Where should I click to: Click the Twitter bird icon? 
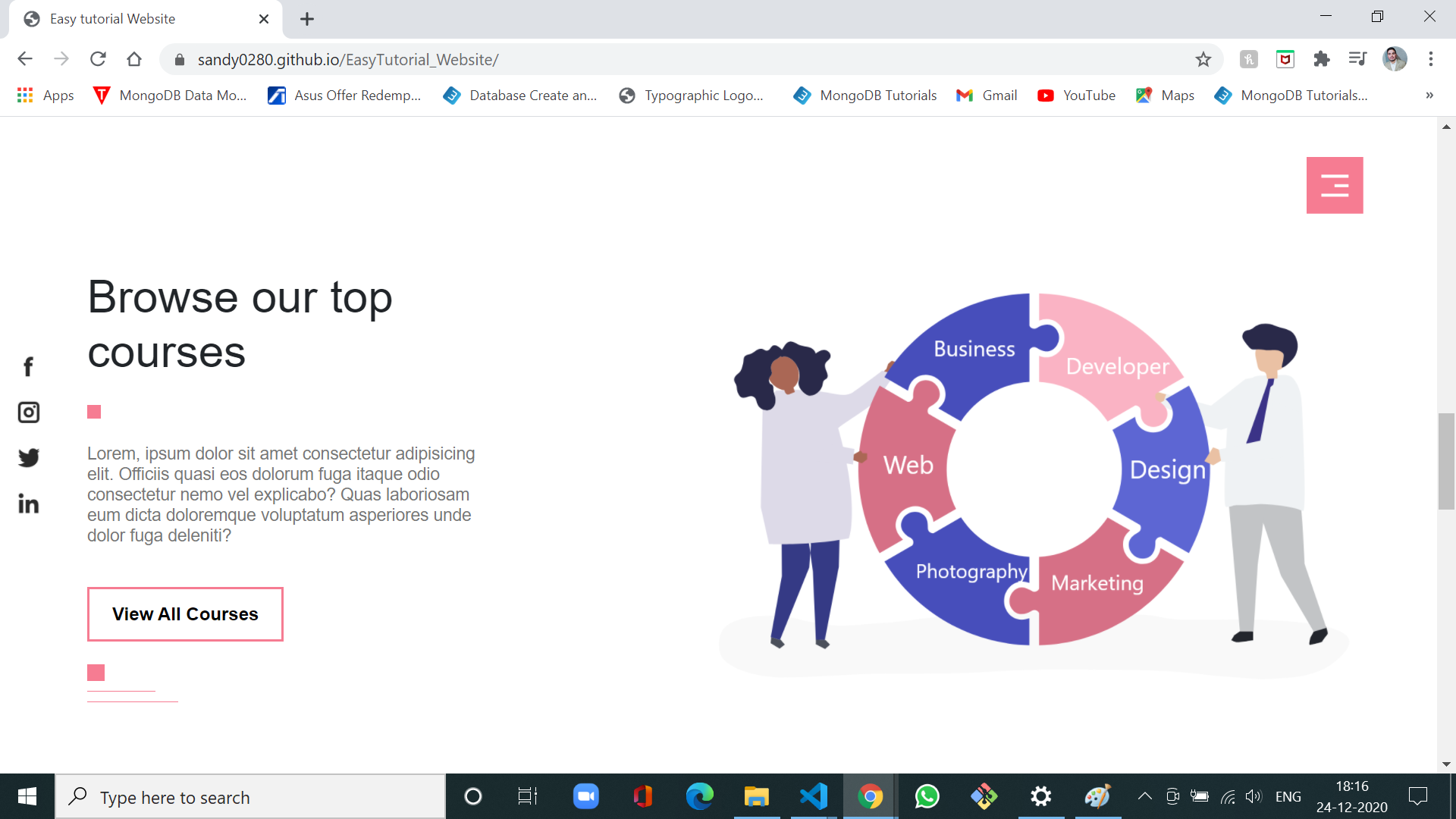coord(28,458)
